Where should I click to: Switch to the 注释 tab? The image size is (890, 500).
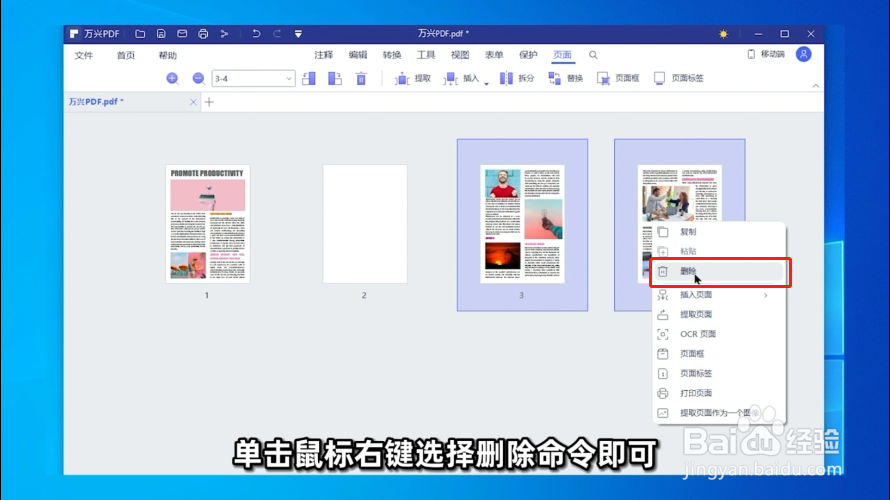[324, 55]
